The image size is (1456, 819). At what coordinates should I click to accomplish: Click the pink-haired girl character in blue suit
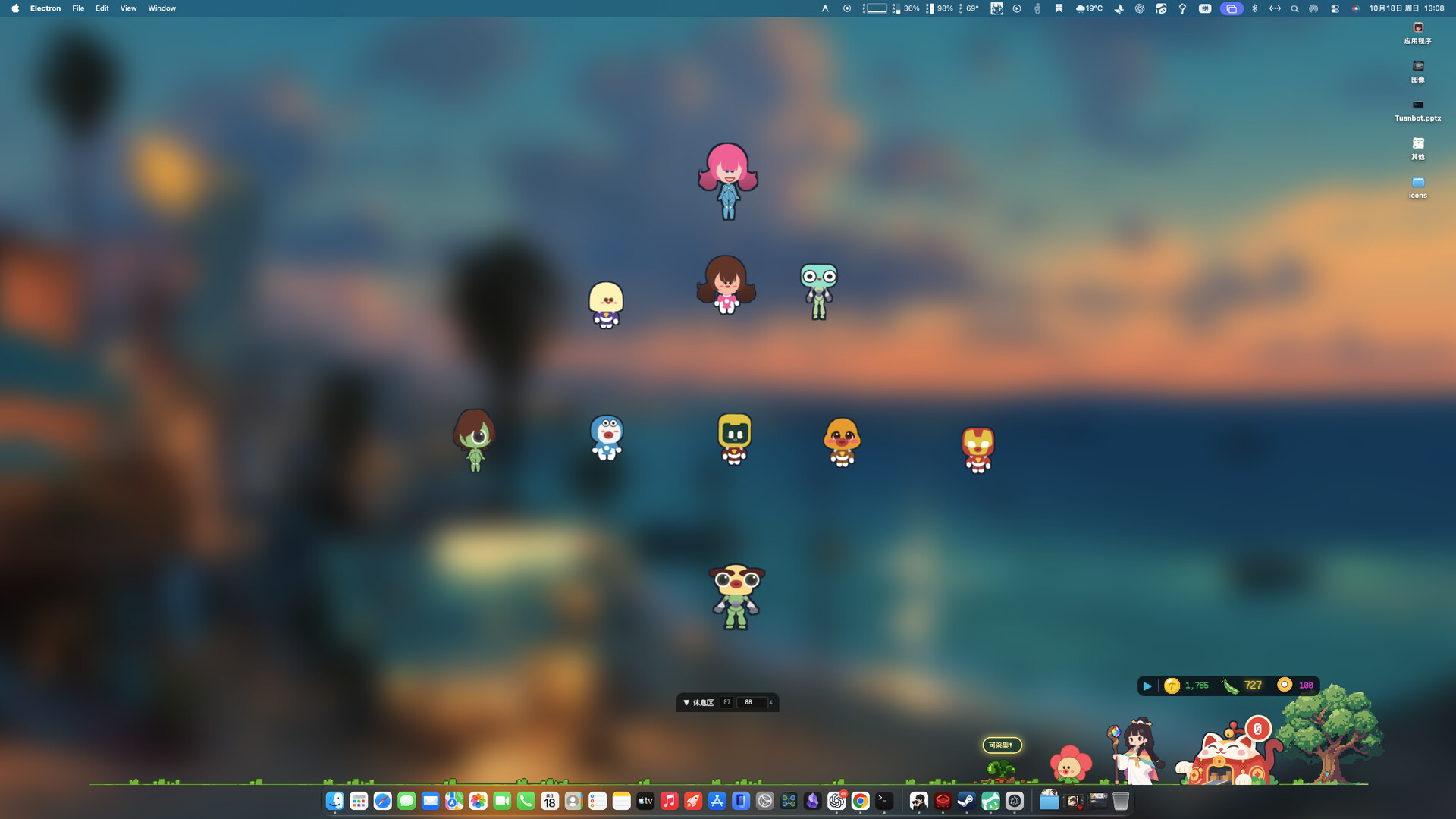click(727, 181)
